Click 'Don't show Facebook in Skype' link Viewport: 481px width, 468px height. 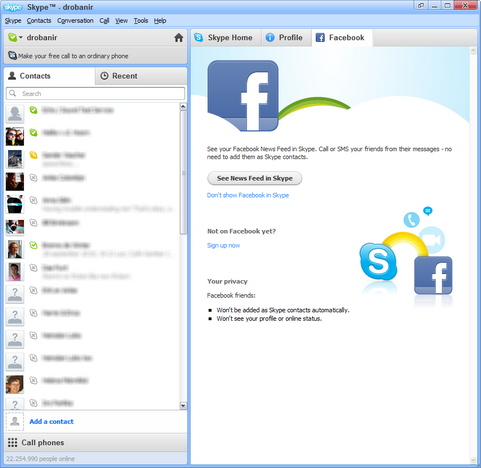(248, 195)
